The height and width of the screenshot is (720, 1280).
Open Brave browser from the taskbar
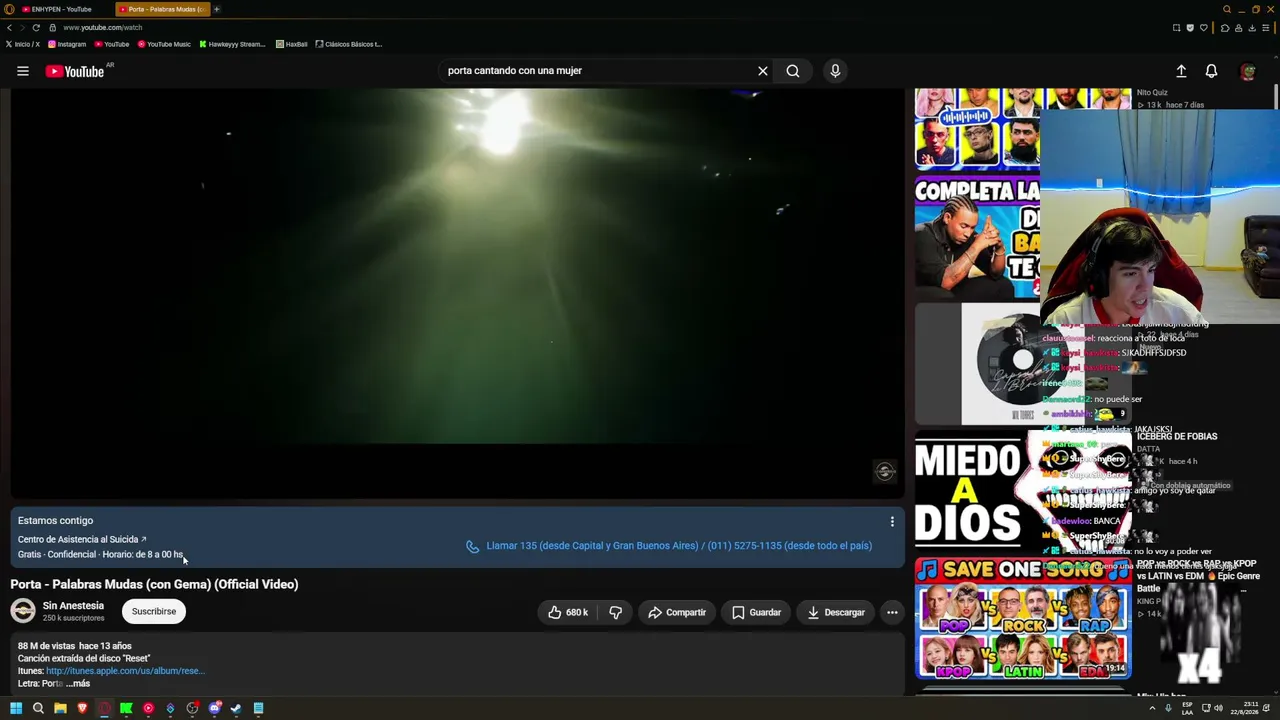(x=82, y=708)
